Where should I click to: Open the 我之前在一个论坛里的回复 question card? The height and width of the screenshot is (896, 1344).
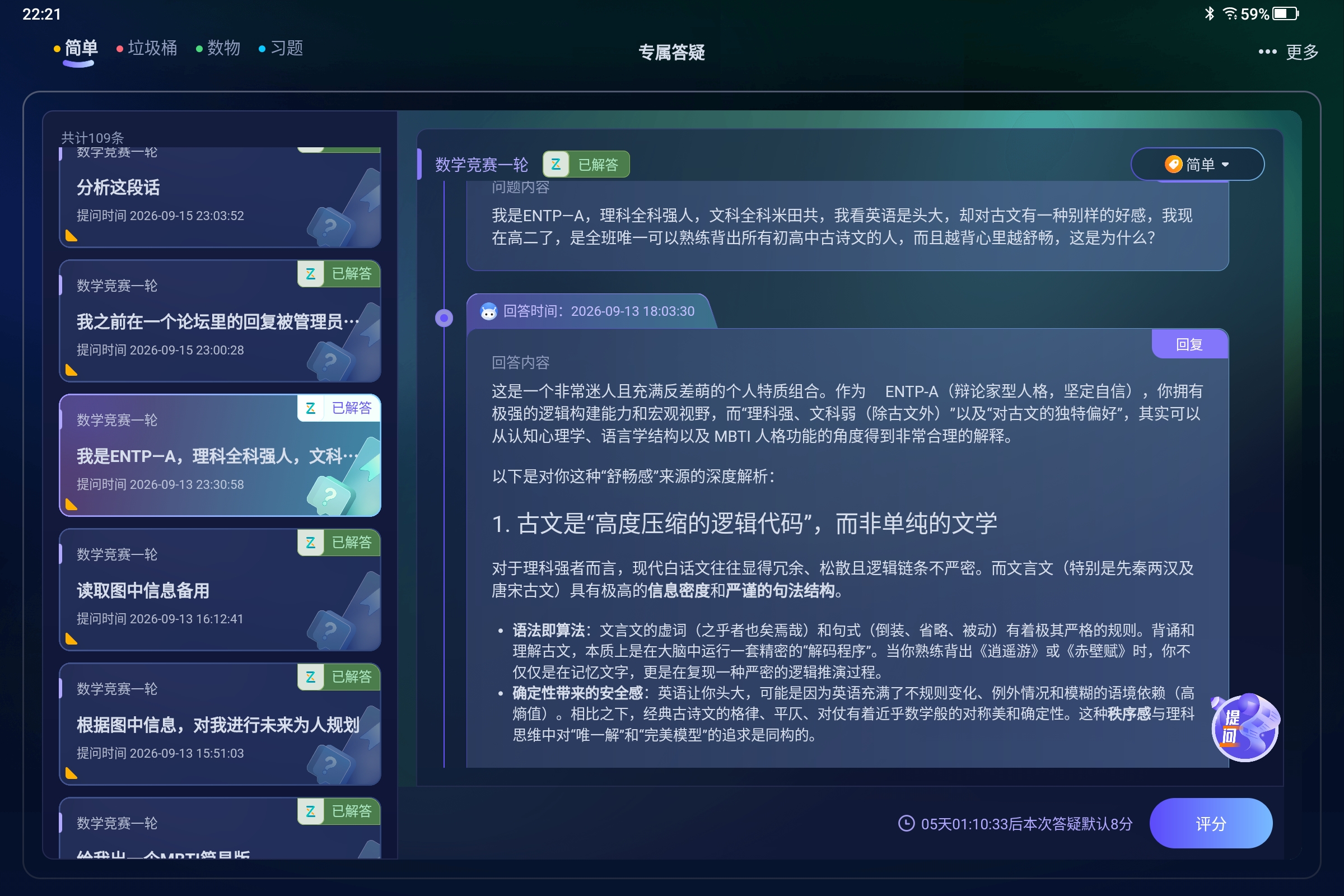(220, 321)
